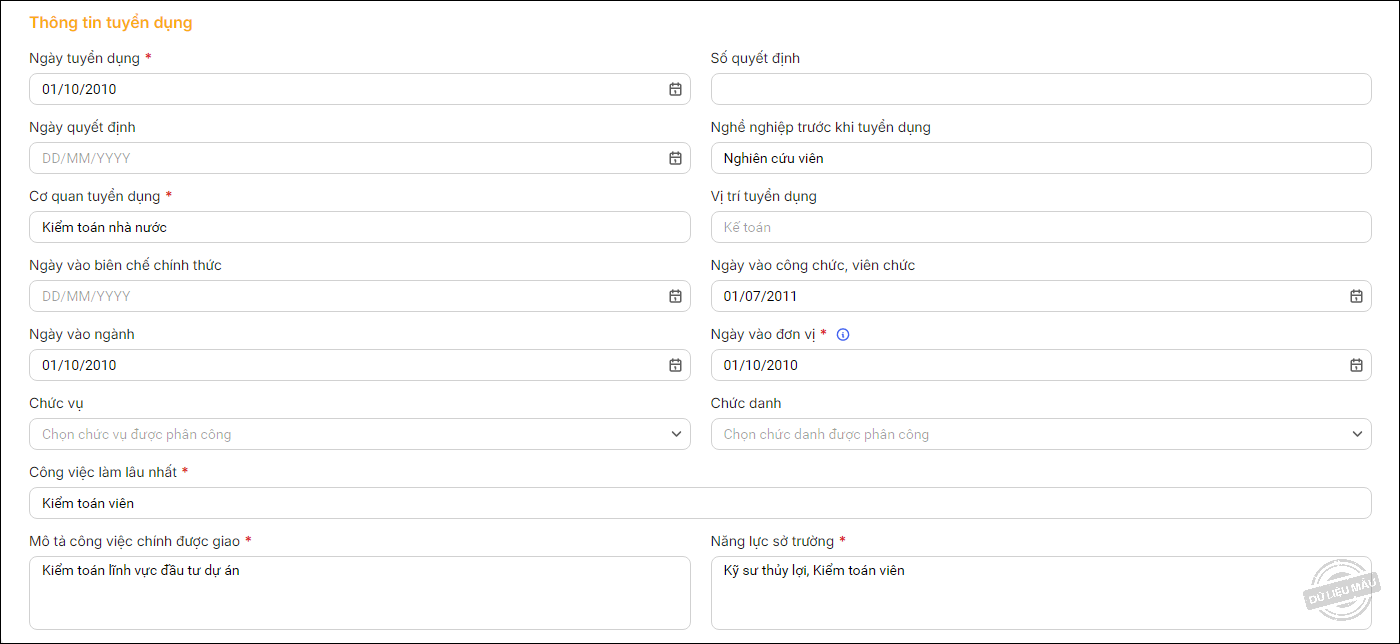Click the empty Ngày quyết định date input
Screen dimensions: 1400x644
[x=340, y=158]
